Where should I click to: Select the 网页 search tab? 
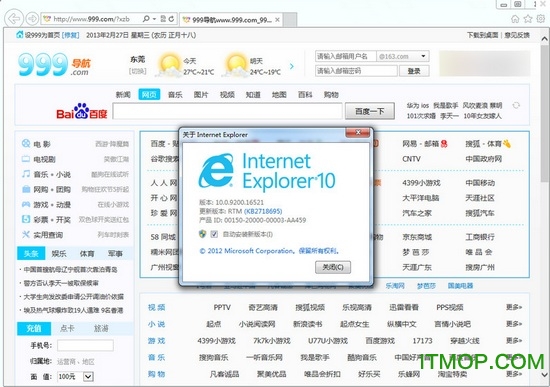(149, 94)
